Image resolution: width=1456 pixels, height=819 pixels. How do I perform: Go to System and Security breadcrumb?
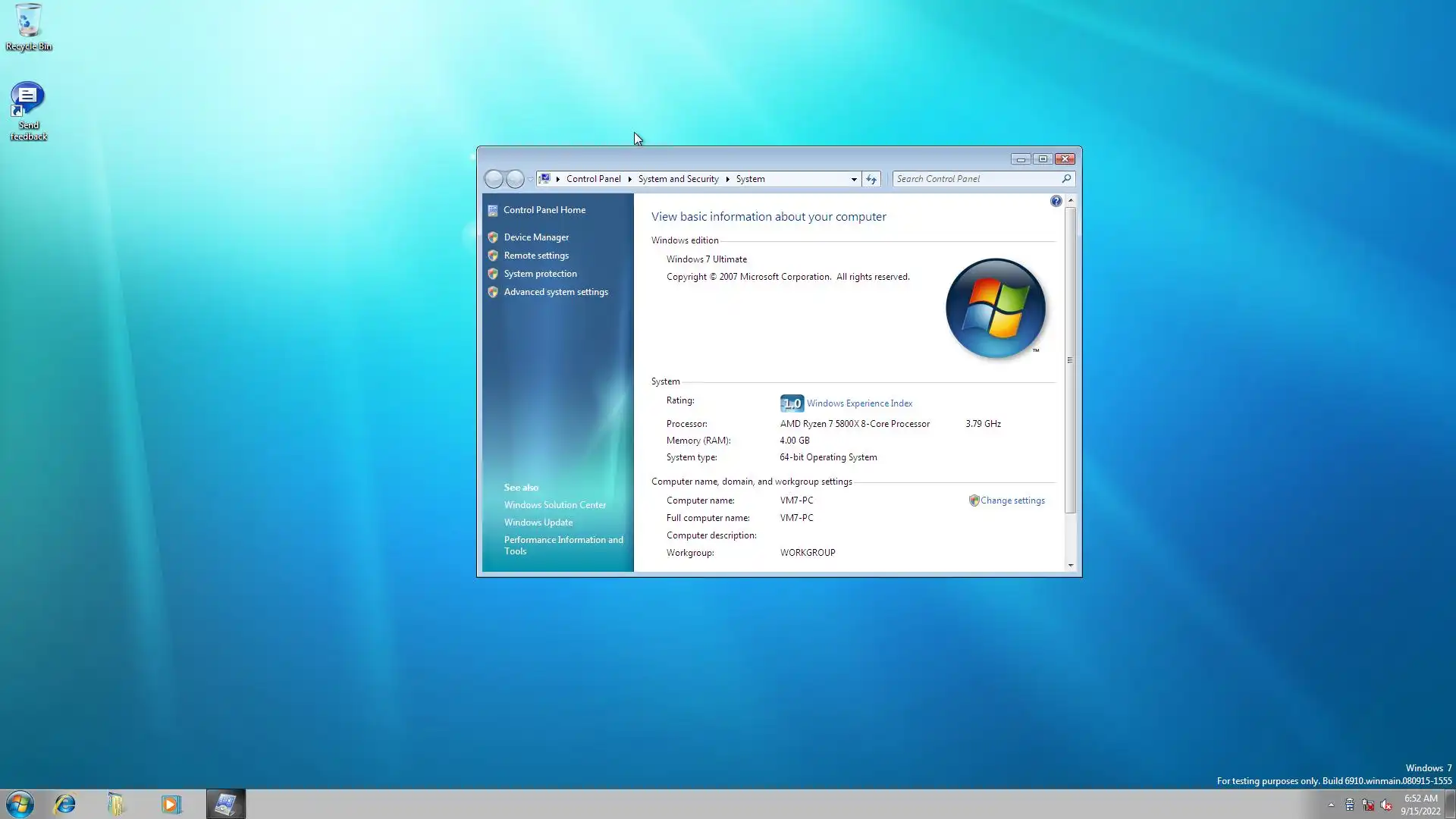pos(678,179)
